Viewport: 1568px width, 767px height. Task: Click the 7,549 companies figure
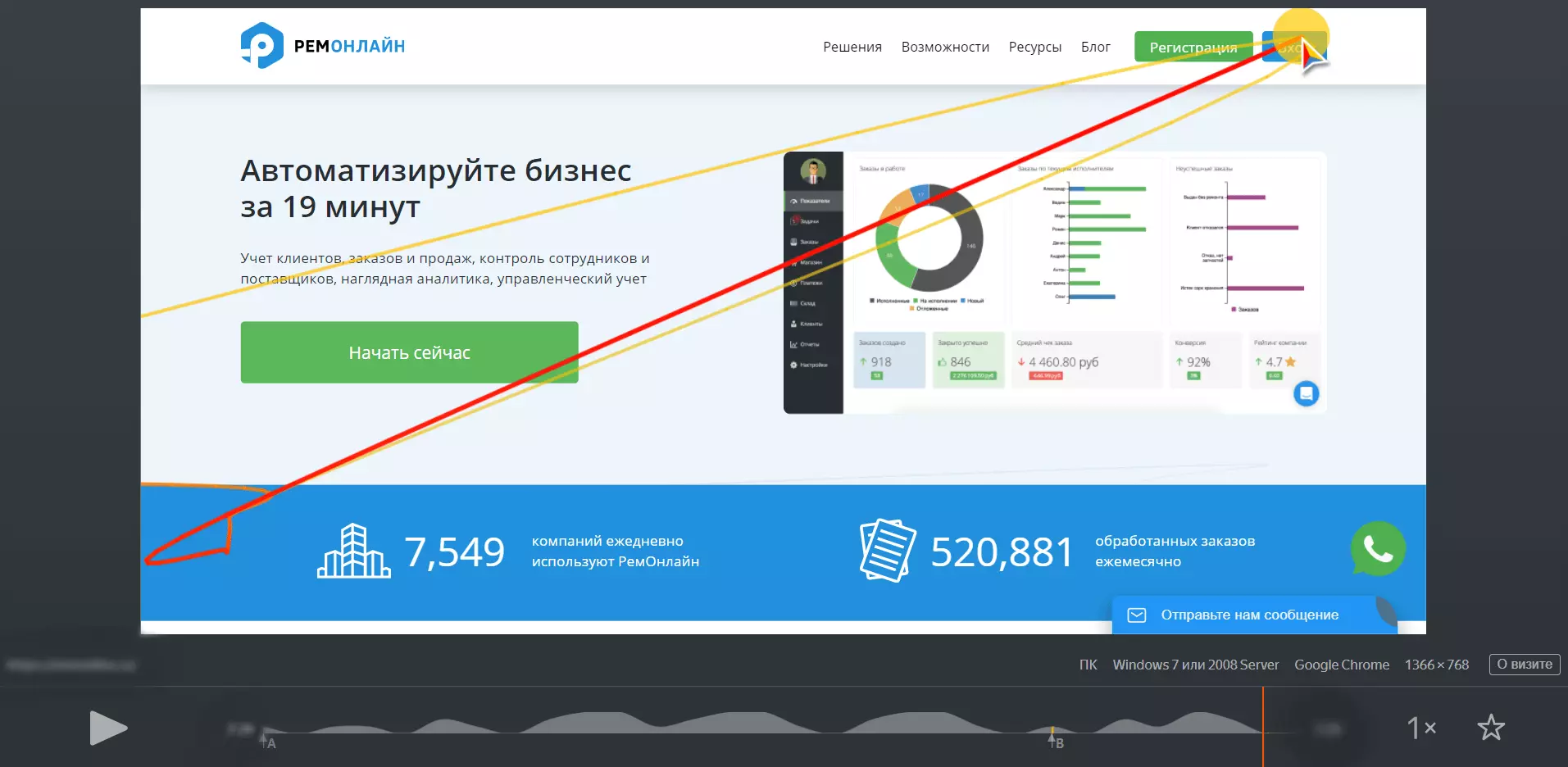click(455, 551)
